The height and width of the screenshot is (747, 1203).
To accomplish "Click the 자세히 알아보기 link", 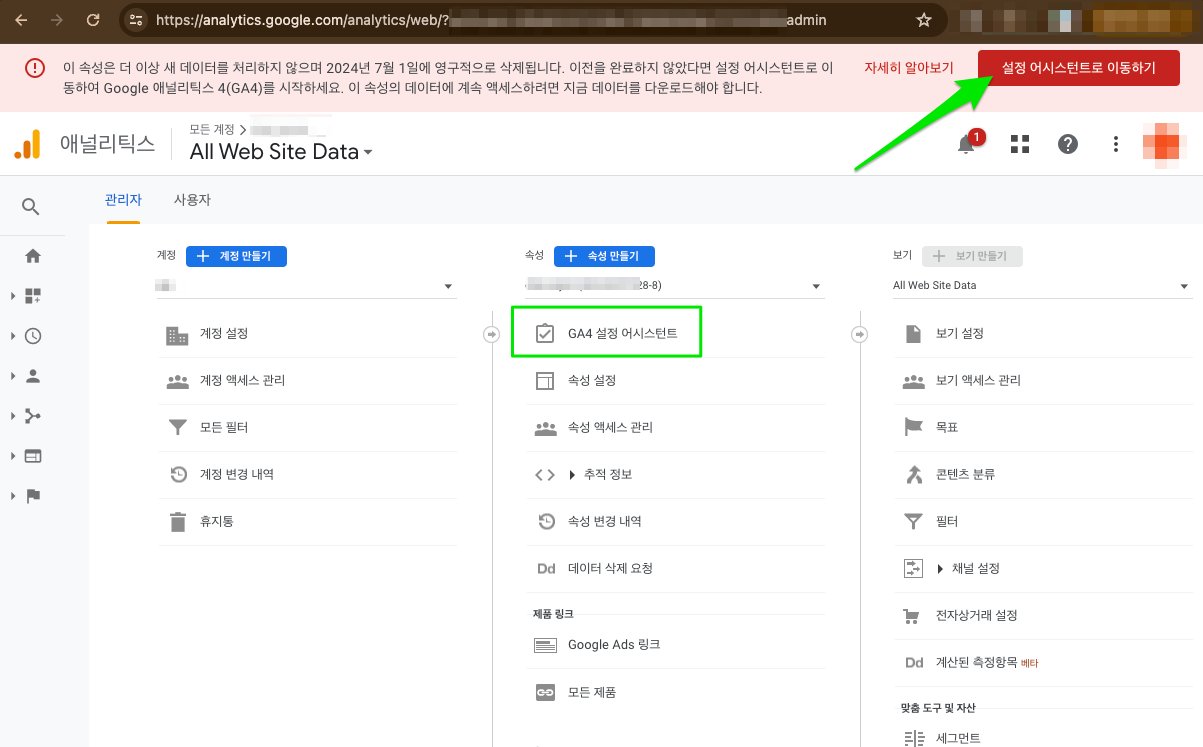I will coord(909,68).
